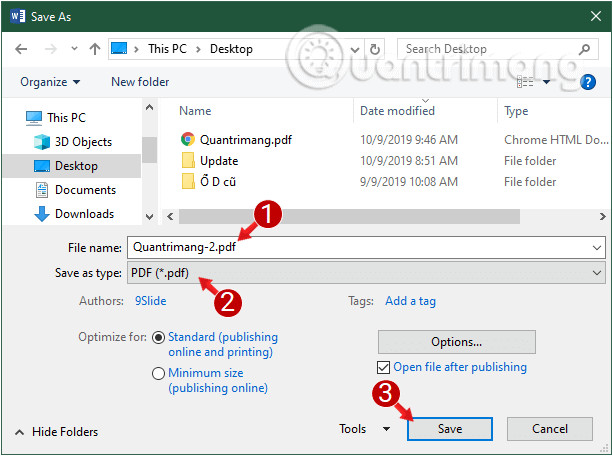Open the recent locations dropdown arrow
The image size is (613, 456).
point(74,49)
